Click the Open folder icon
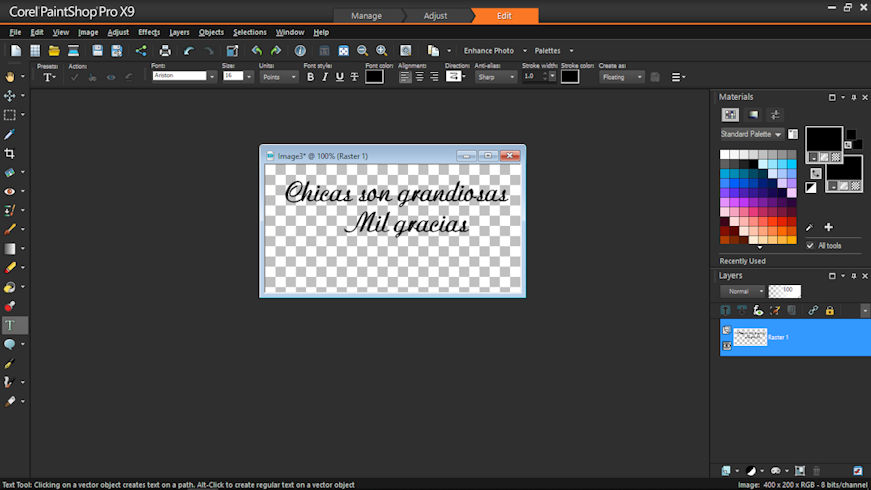The width and height of the screenshot is (871, 490). tap(54, 51)
